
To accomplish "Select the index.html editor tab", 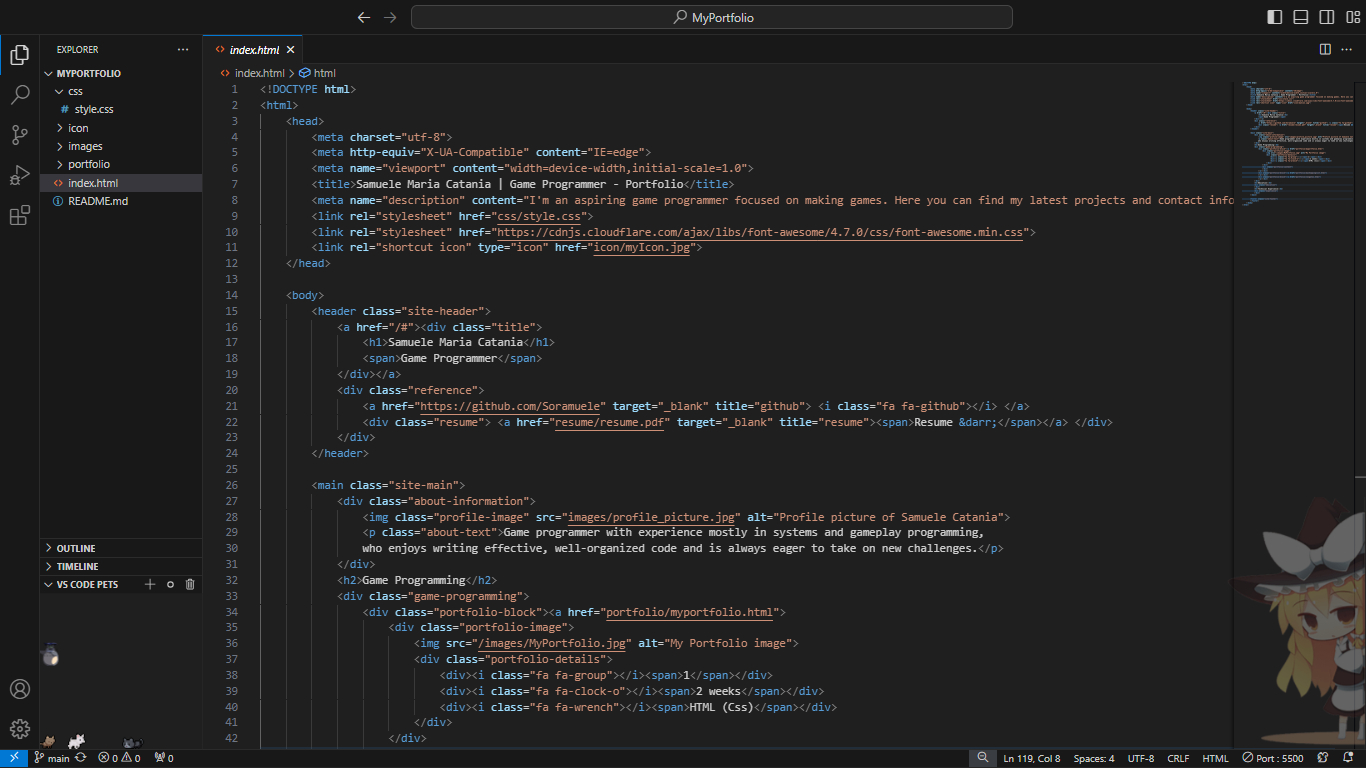I will [x=253, y=49].
